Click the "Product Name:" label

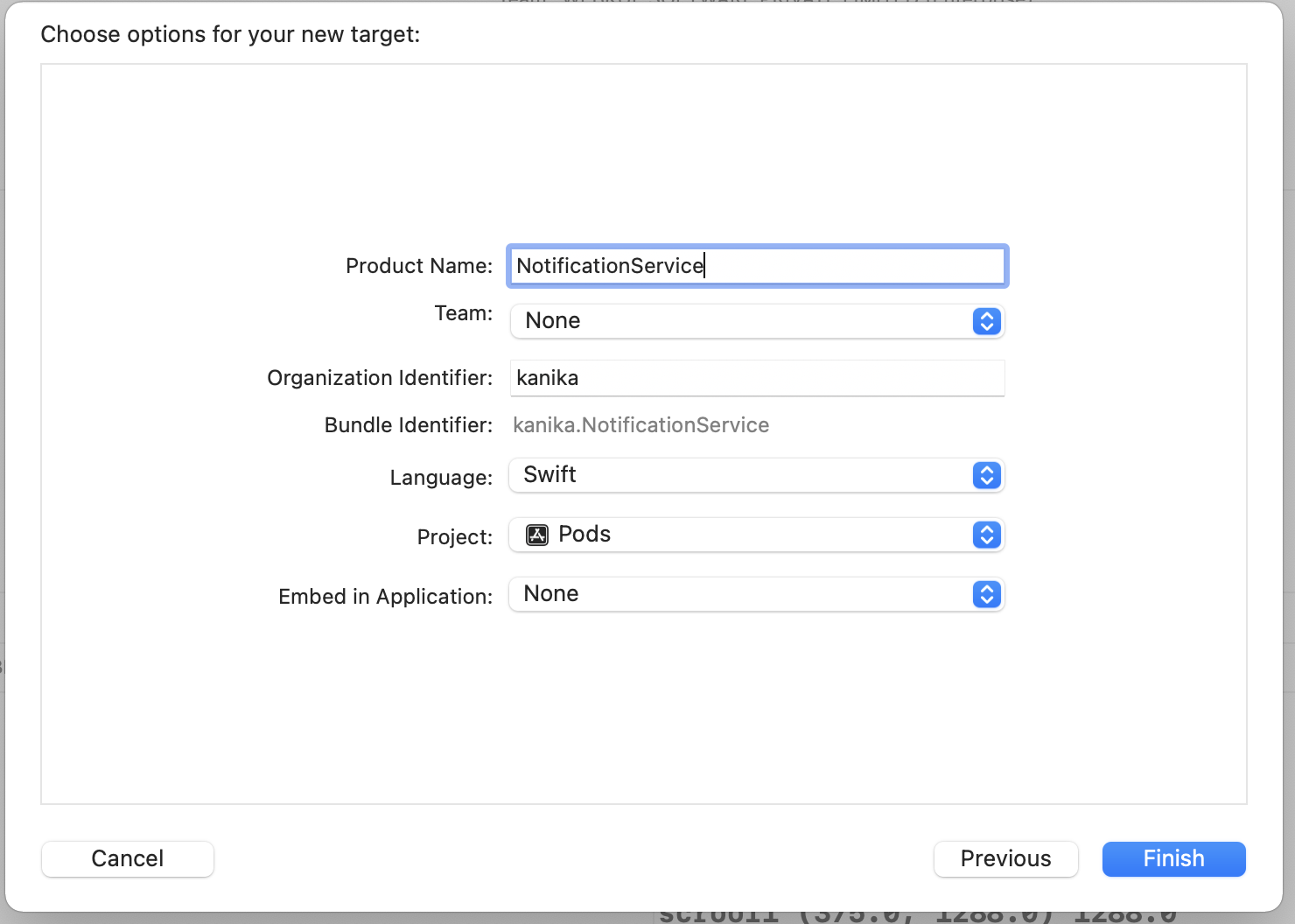pyautogui.click(x=419, y=266)
